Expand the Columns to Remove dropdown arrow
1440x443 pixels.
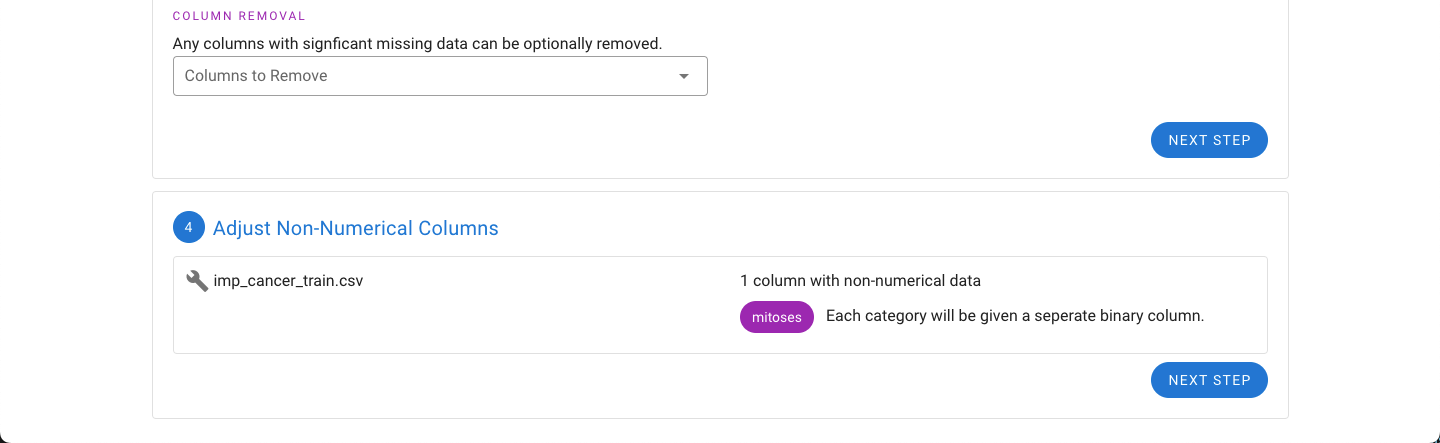[x=684, y=76]
